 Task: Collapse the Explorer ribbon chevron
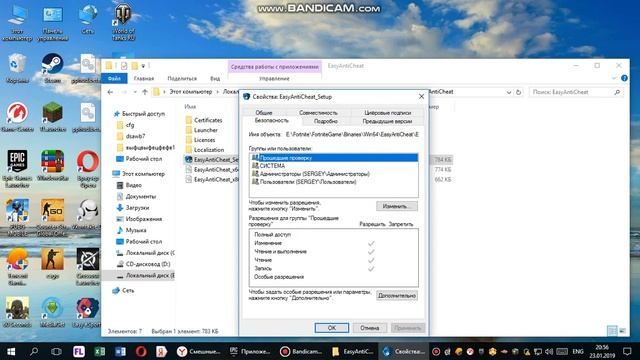(614, 78)
